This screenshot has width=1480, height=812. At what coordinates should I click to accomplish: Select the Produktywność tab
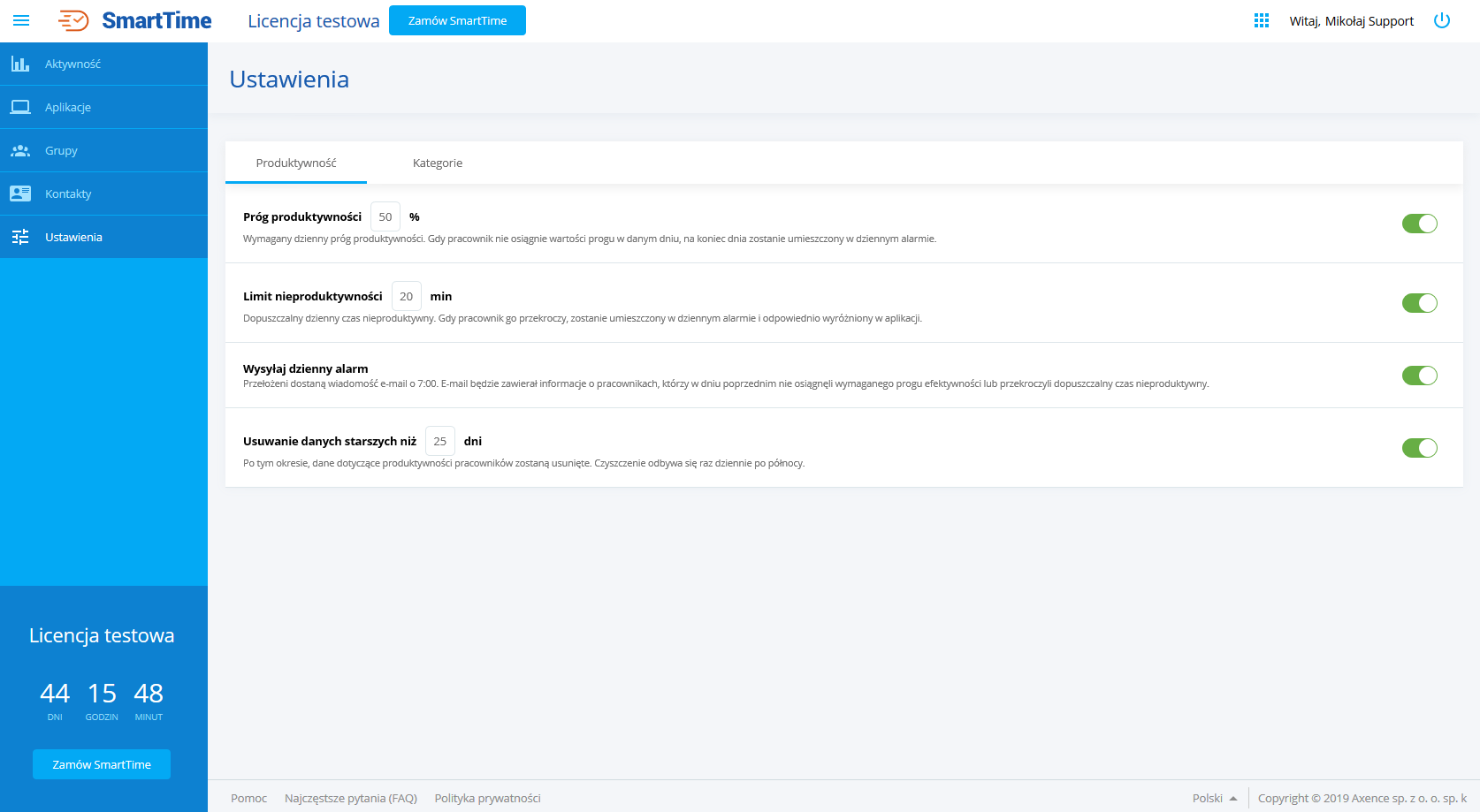(295, 163)
